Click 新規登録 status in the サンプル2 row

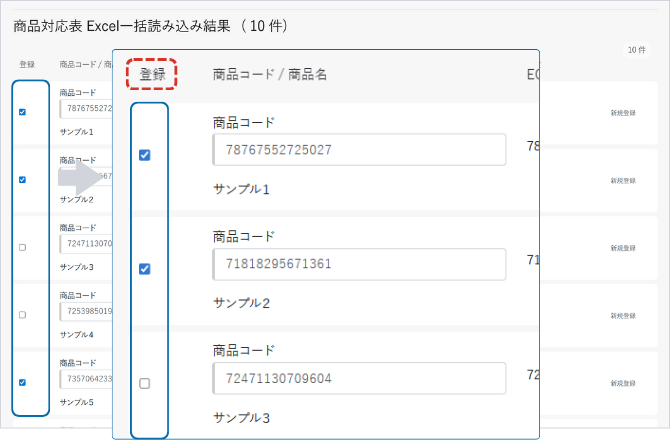coord(623,180)
